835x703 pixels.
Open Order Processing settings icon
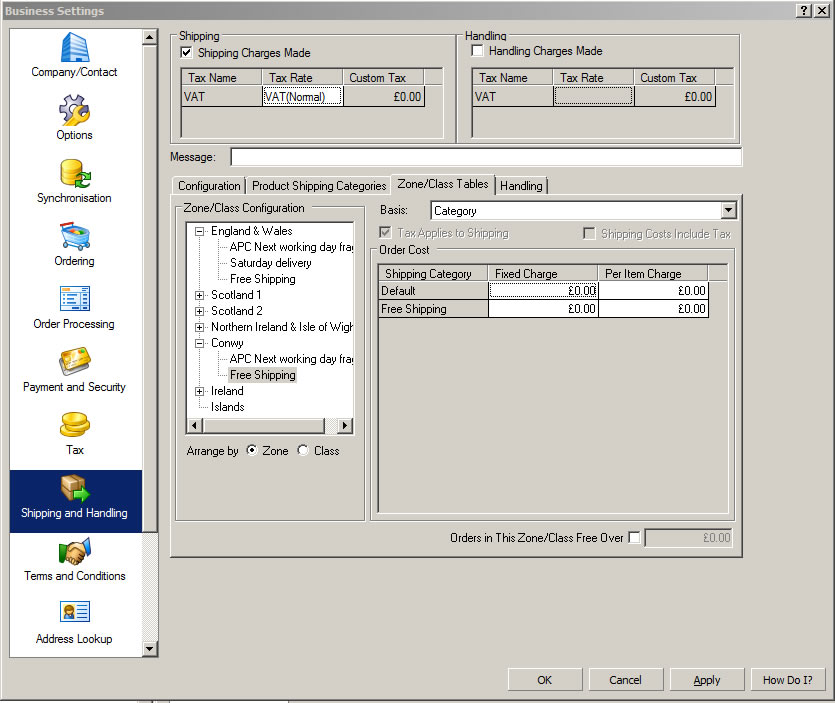coord(74,300)
